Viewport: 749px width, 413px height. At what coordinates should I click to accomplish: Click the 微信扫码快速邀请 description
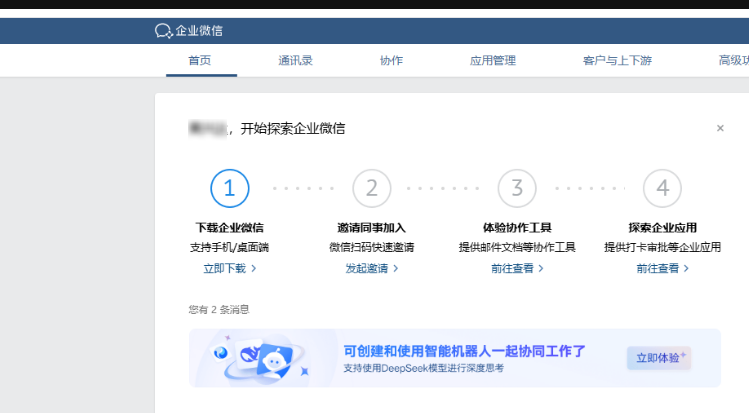(372, 247)
